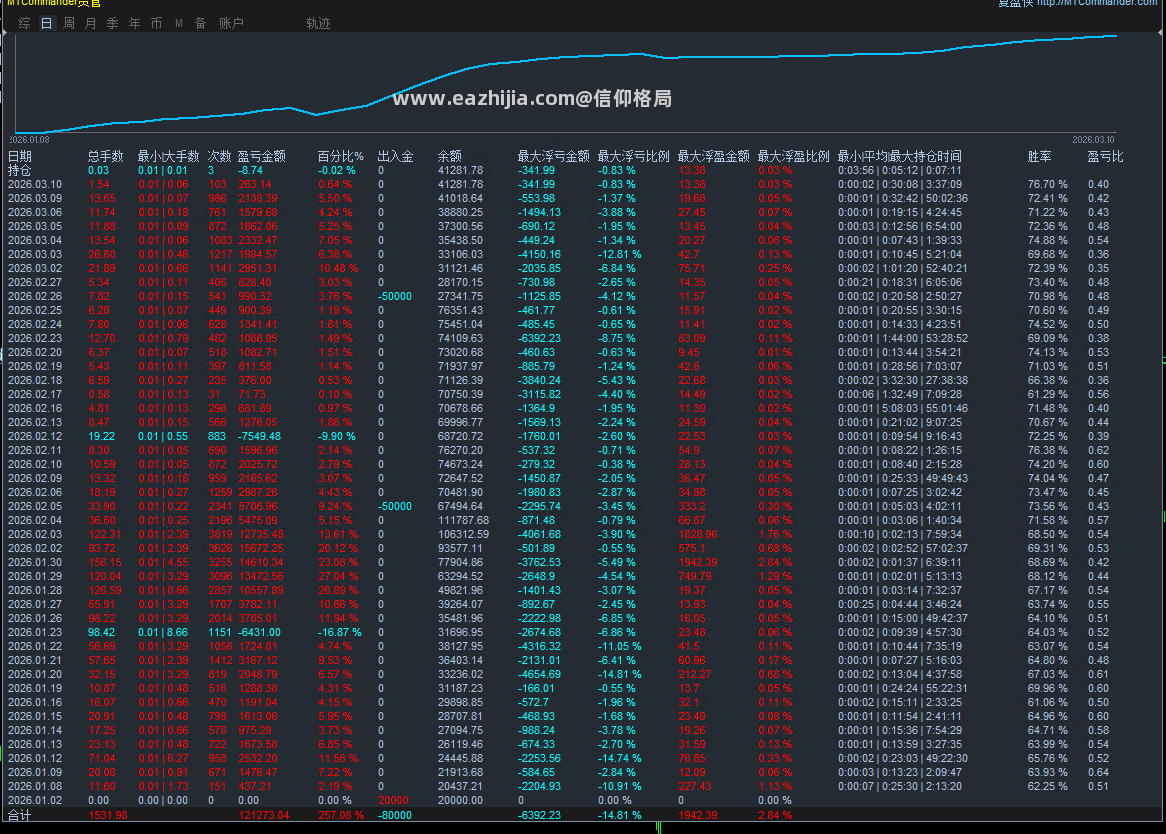Sort by the 胜率 column header

1040,156
